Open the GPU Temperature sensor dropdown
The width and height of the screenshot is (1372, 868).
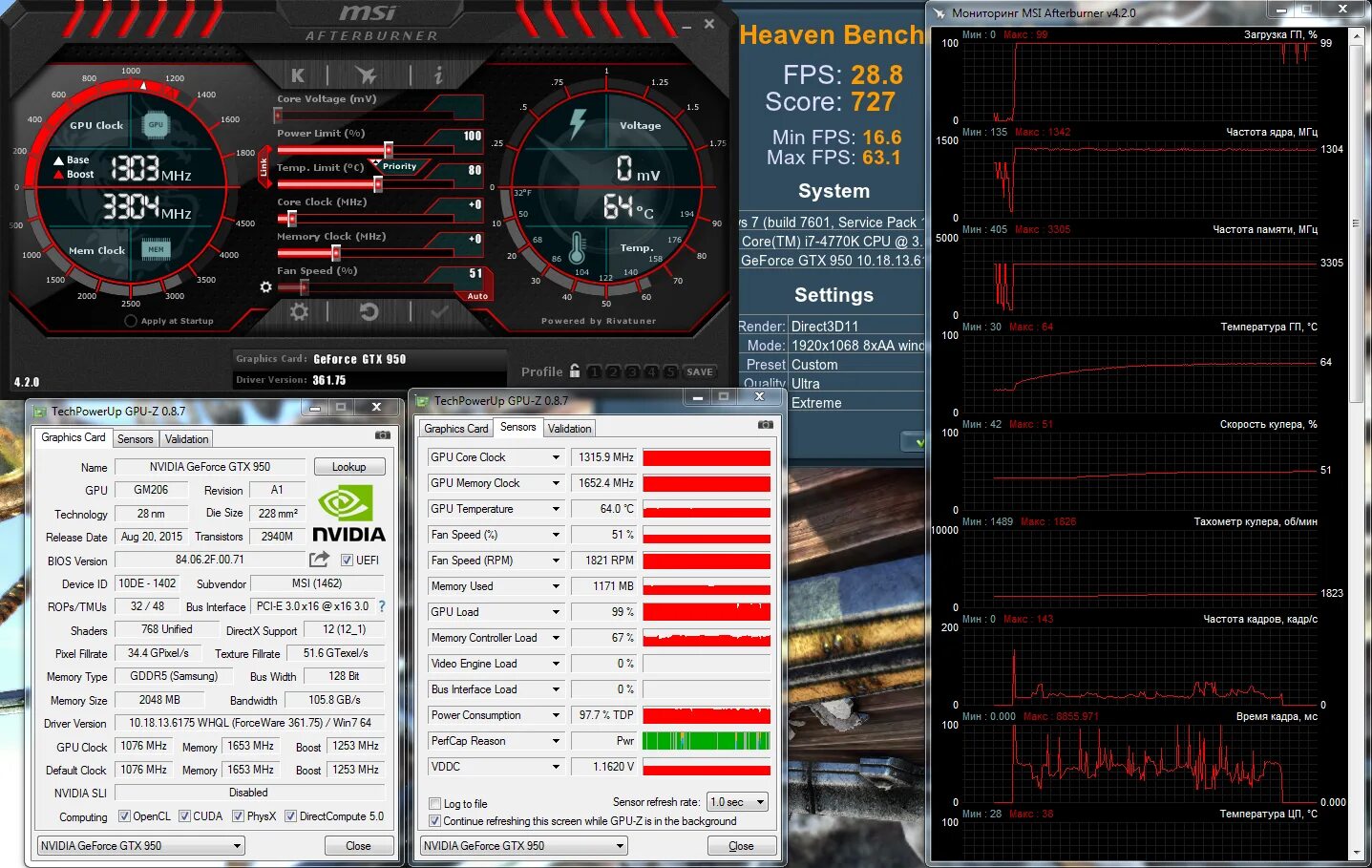pyautogui.click(x=556, y=509)
